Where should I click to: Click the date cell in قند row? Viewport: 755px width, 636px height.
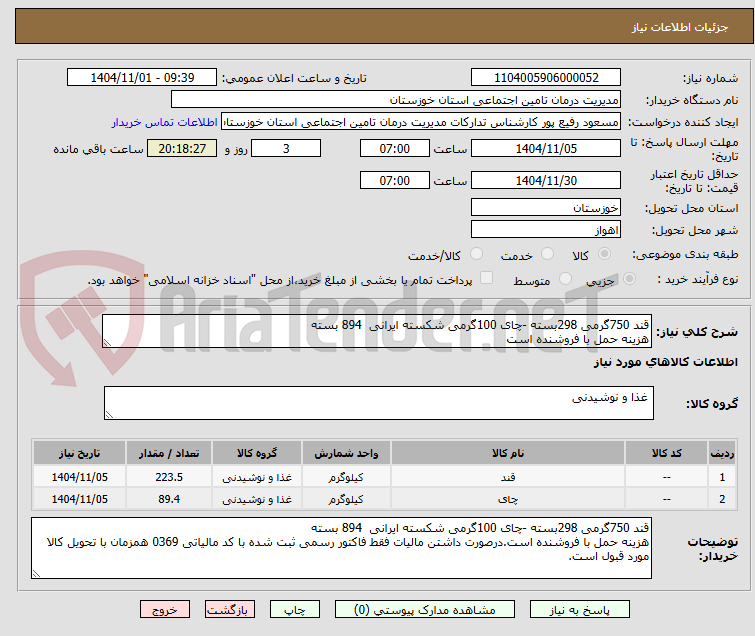point(79,477)
